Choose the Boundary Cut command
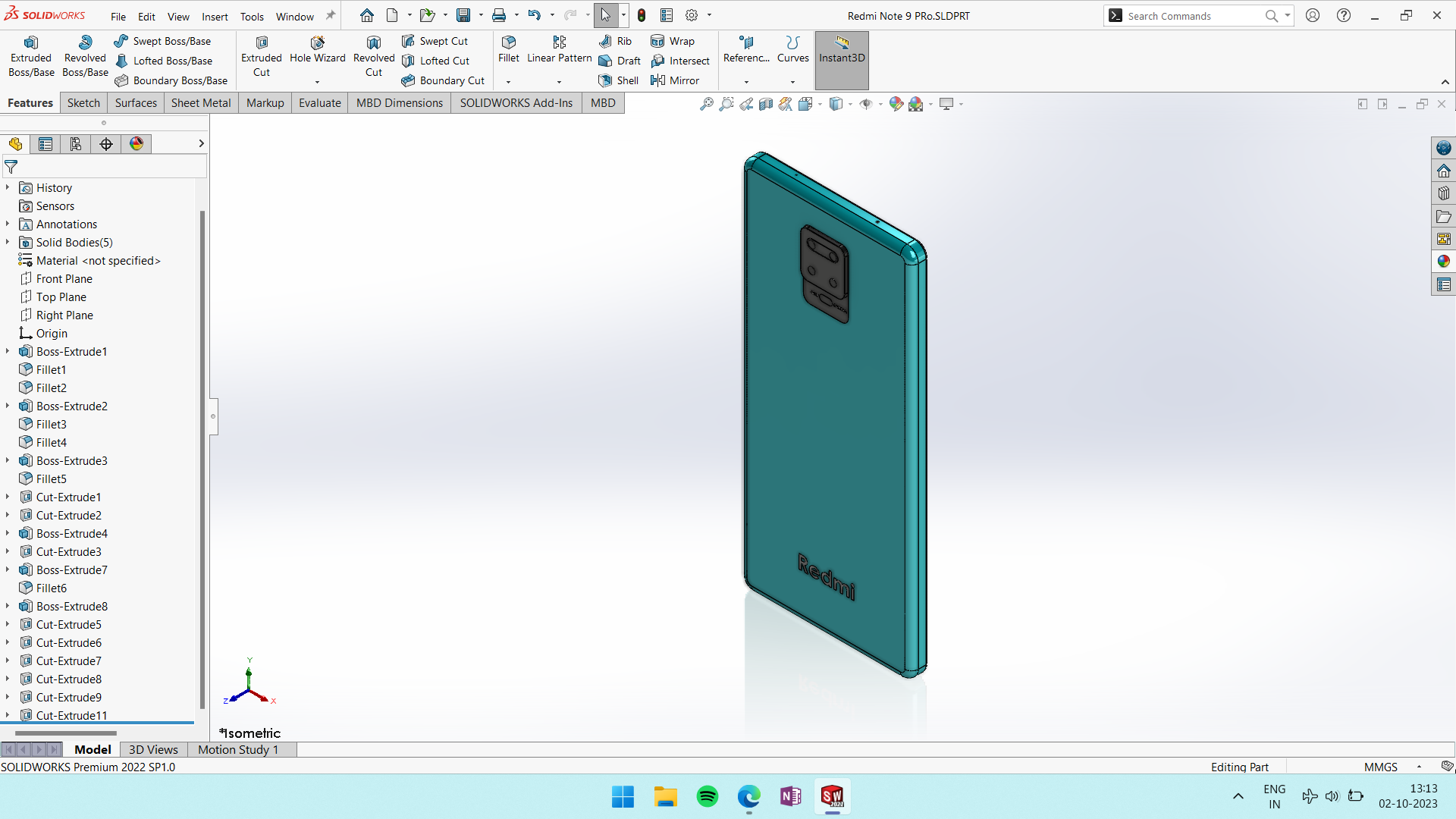This screenshot has height=819, width=1456. click(443, 80)
